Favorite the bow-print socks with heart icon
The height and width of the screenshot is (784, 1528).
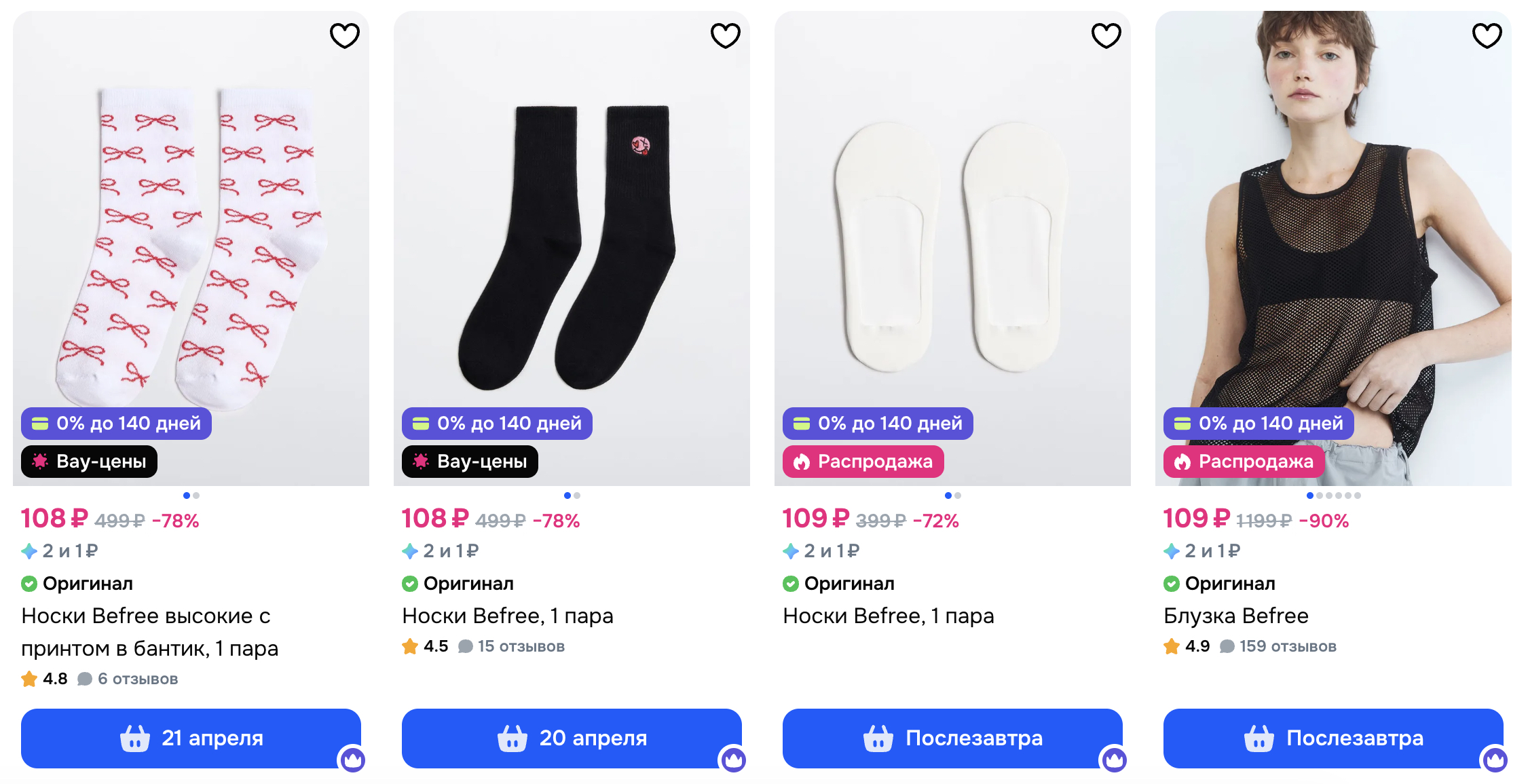click(x=344, y=35)
